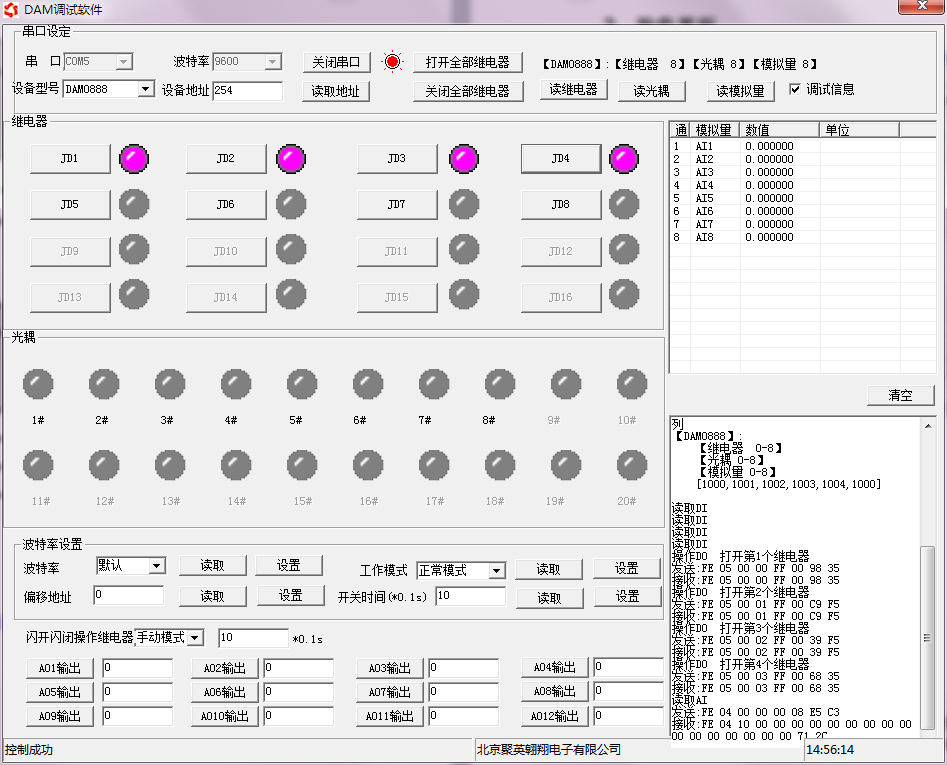Expand the 工作模式 正常模式 dropdown
The image size is (947, 765).
click(x=497, y=571)
